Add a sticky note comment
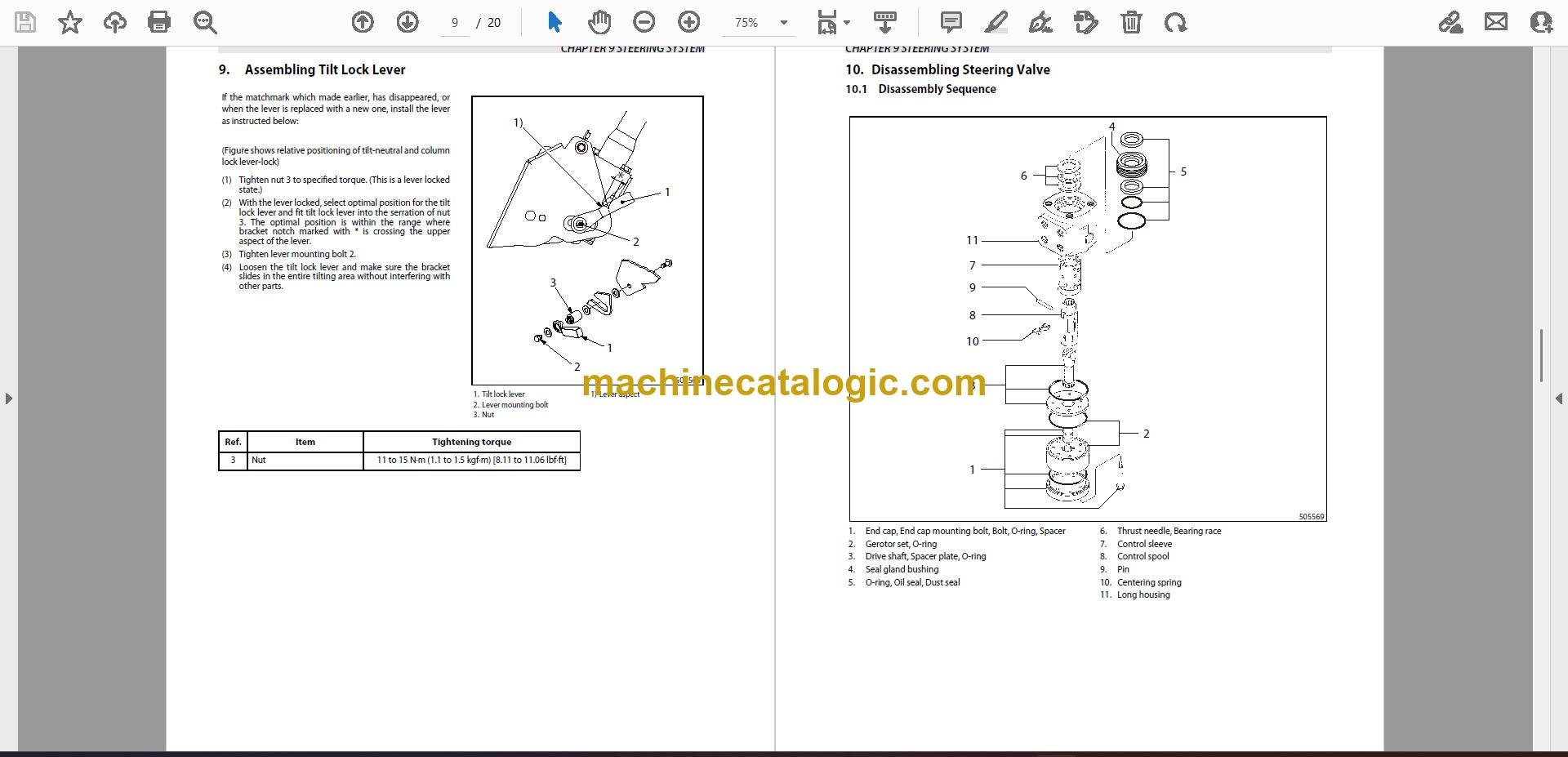The height and width of the screenshot is (757, 1568). pos(951,22)
